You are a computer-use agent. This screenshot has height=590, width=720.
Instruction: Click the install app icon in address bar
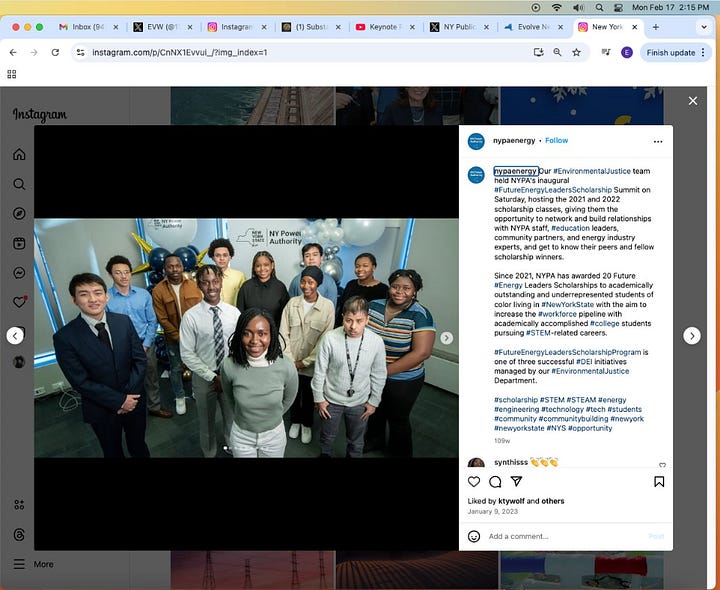coord(539,52)
